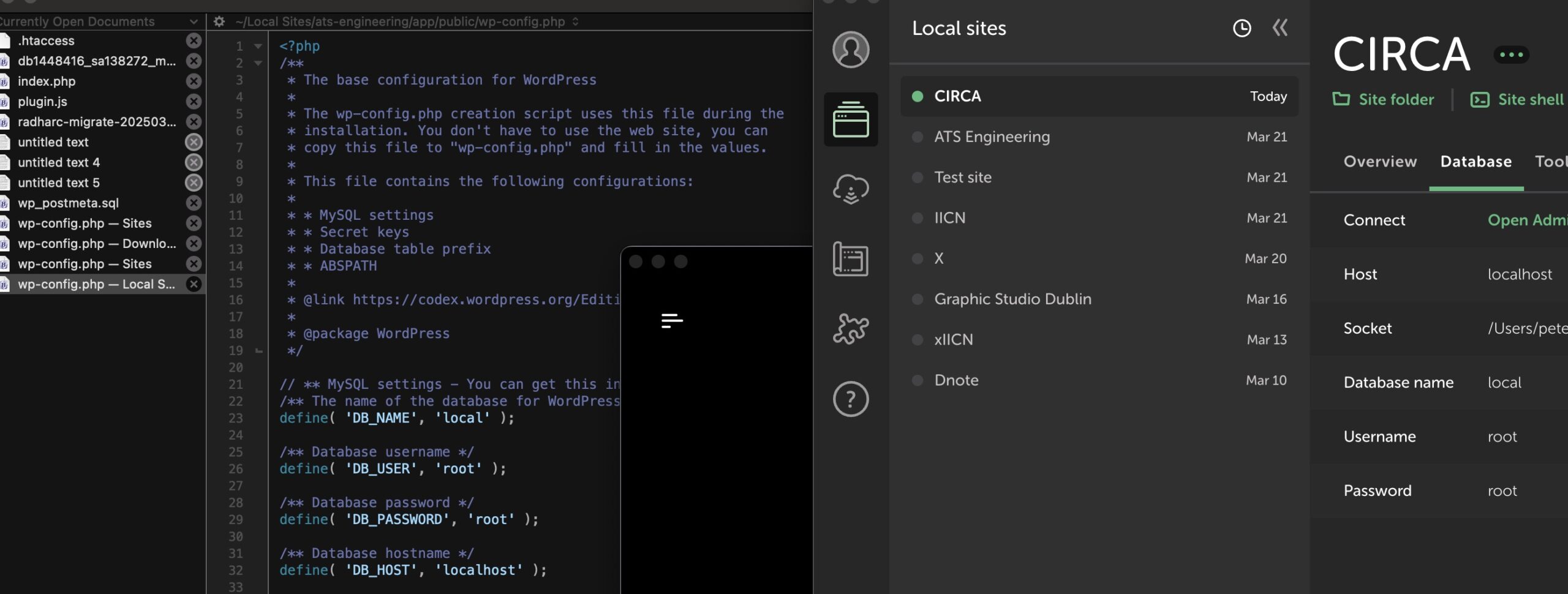This screenshot has width=1568, height=594.
Task: Select the Local sites icon in sidebar
Action: tap(850, 119)
